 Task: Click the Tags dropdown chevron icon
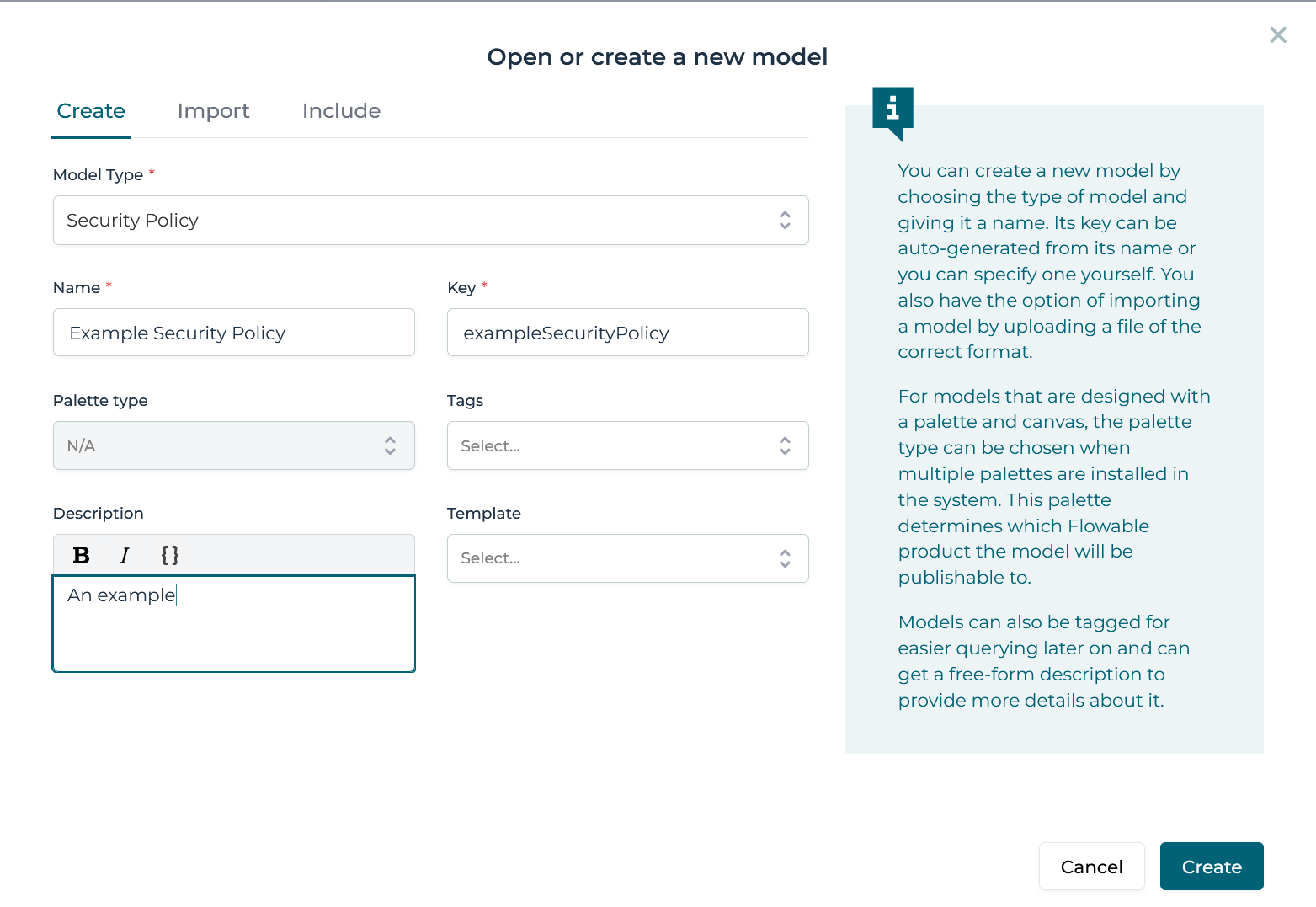coord(784,445)
